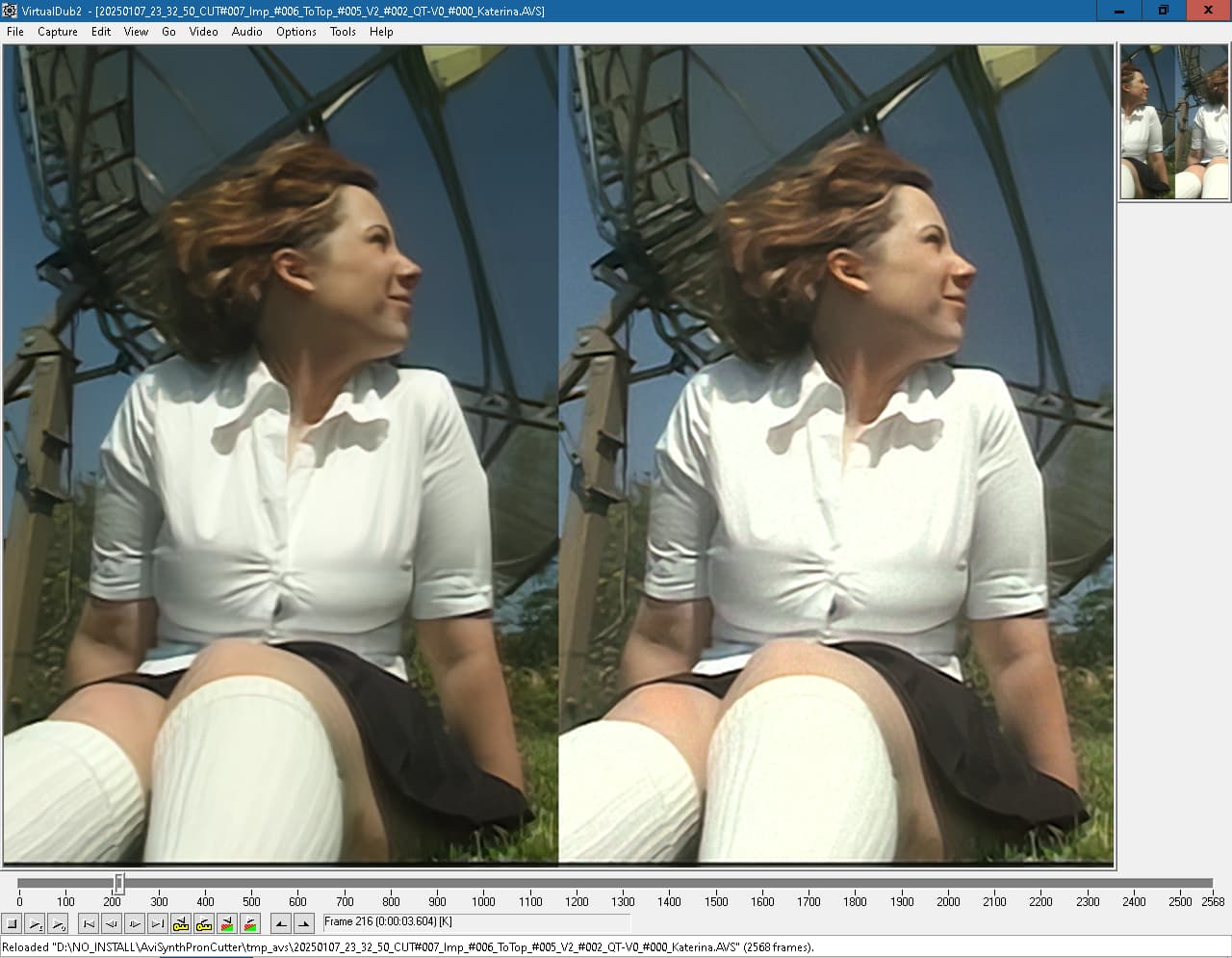Screen dimensions: 1232x958
Task: Click the timeline seek slider handle
Action: (119, 883)
